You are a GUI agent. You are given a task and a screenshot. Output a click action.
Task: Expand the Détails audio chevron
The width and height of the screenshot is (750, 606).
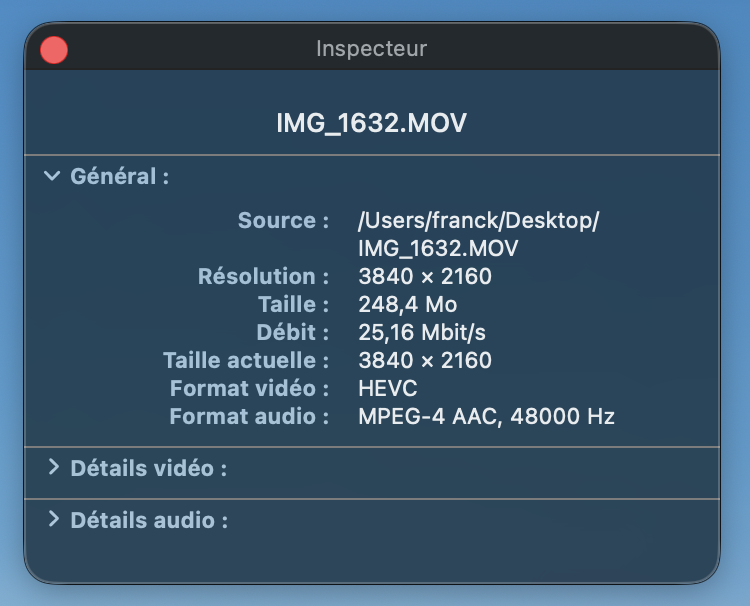coord(53,520)
